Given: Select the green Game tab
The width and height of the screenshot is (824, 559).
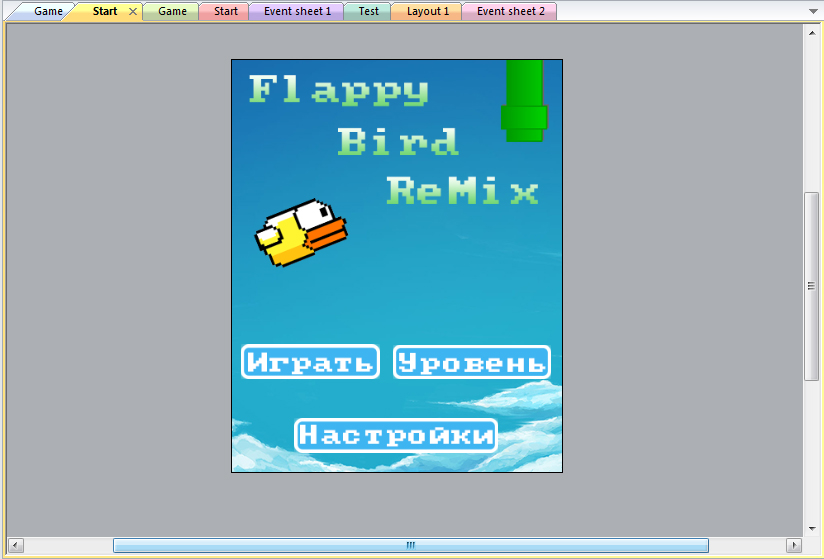Looking at the screenshot, I should pyautogui.click(x=172, y=11).
